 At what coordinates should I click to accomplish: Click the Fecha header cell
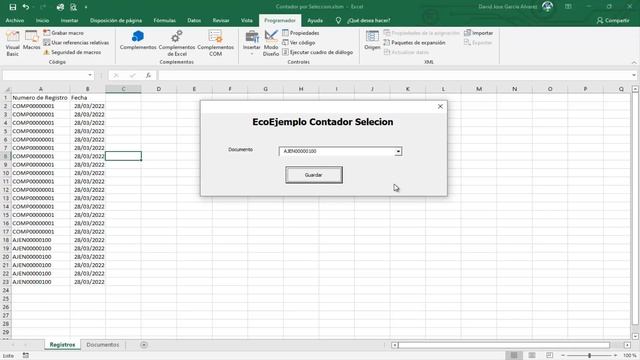point(87,98)
